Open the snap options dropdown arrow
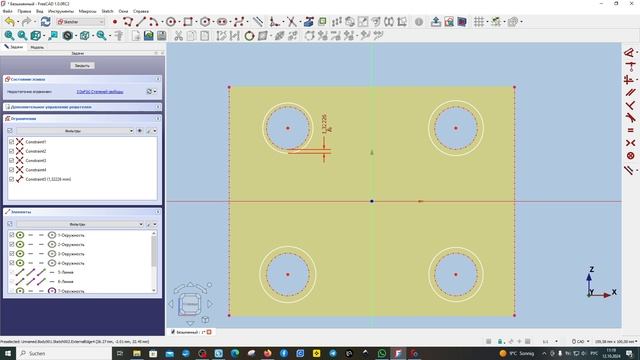This screenshot has height=360, width=640. tap(505, 22)
